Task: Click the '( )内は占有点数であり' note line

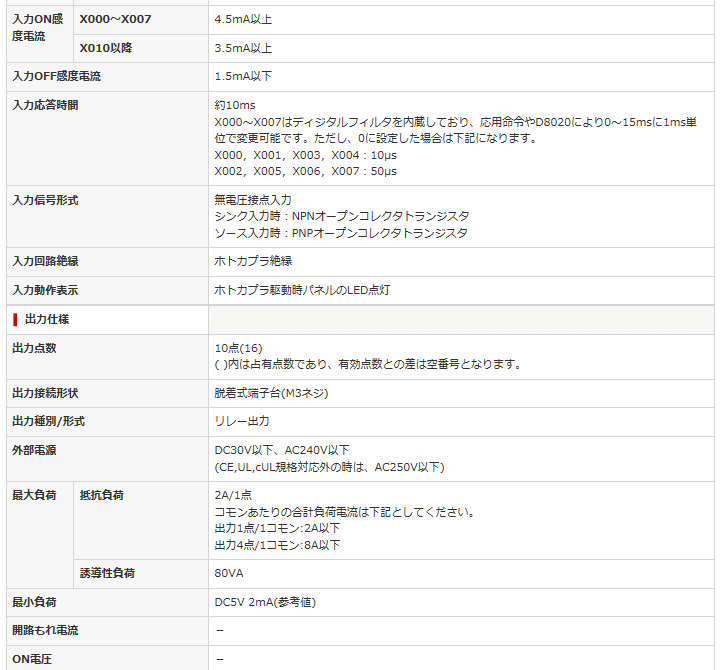Action: click(368, 365)
